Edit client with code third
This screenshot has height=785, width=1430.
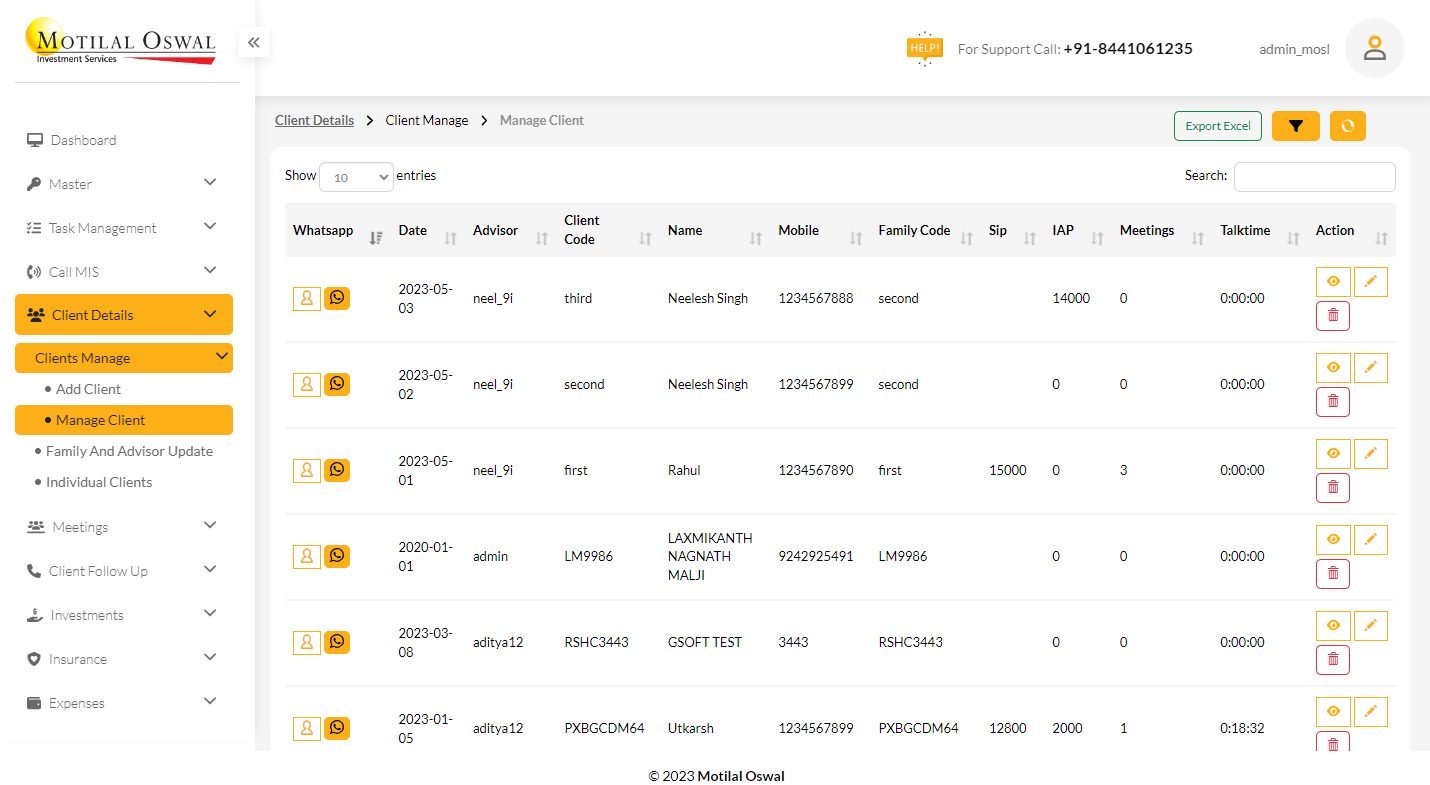[x=1371, y=282]
